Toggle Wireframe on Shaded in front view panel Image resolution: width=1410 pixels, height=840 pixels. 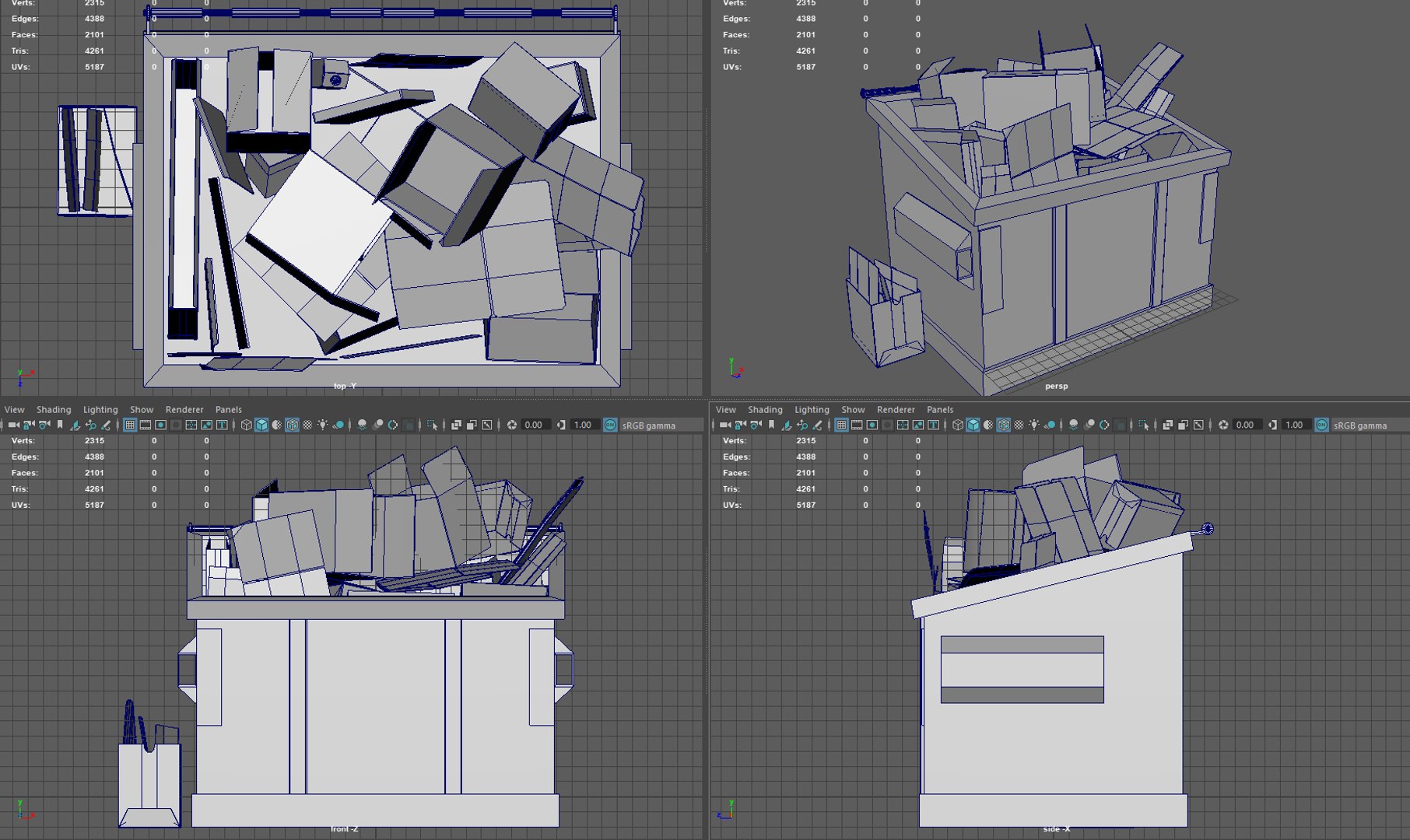tap(292, 425)
